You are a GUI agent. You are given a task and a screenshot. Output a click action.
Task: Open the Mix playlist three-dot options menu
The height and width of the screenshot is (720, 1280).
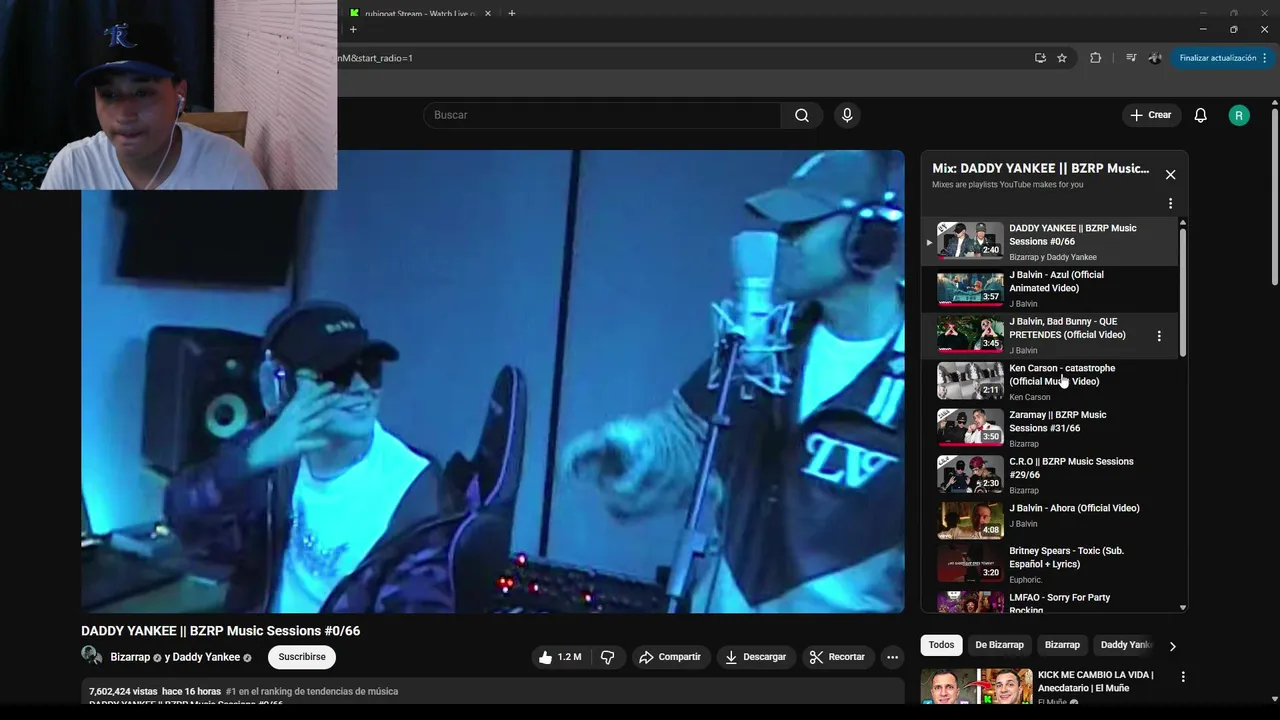click(x=1170, y=204)
